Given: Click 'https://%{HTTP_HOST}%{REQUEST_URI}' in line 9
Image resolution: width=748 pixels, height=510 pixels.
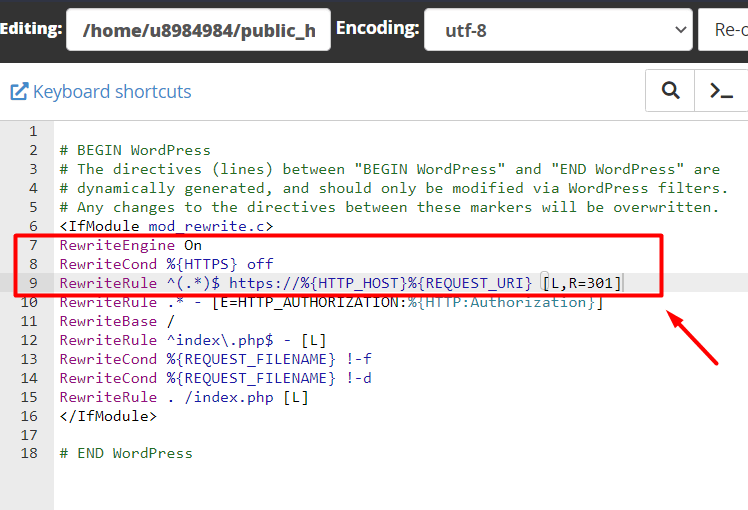Looking at the screenshot, I should 380,283.
